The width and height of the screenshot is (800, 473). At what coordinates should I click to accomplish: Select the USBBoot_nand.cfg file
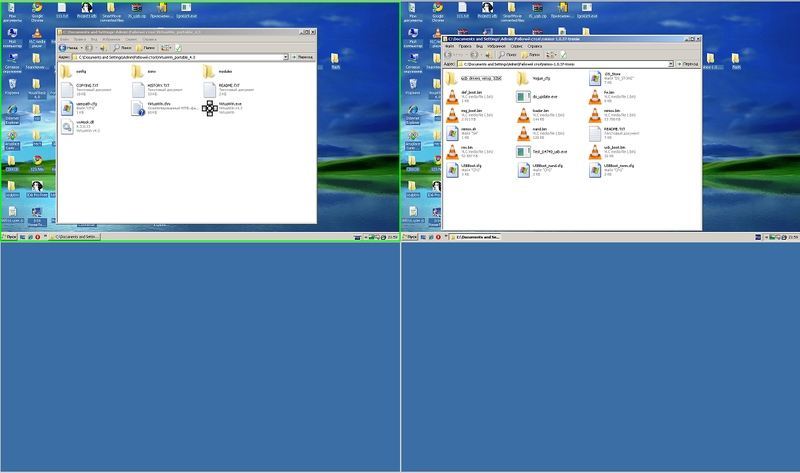point(524,170)
